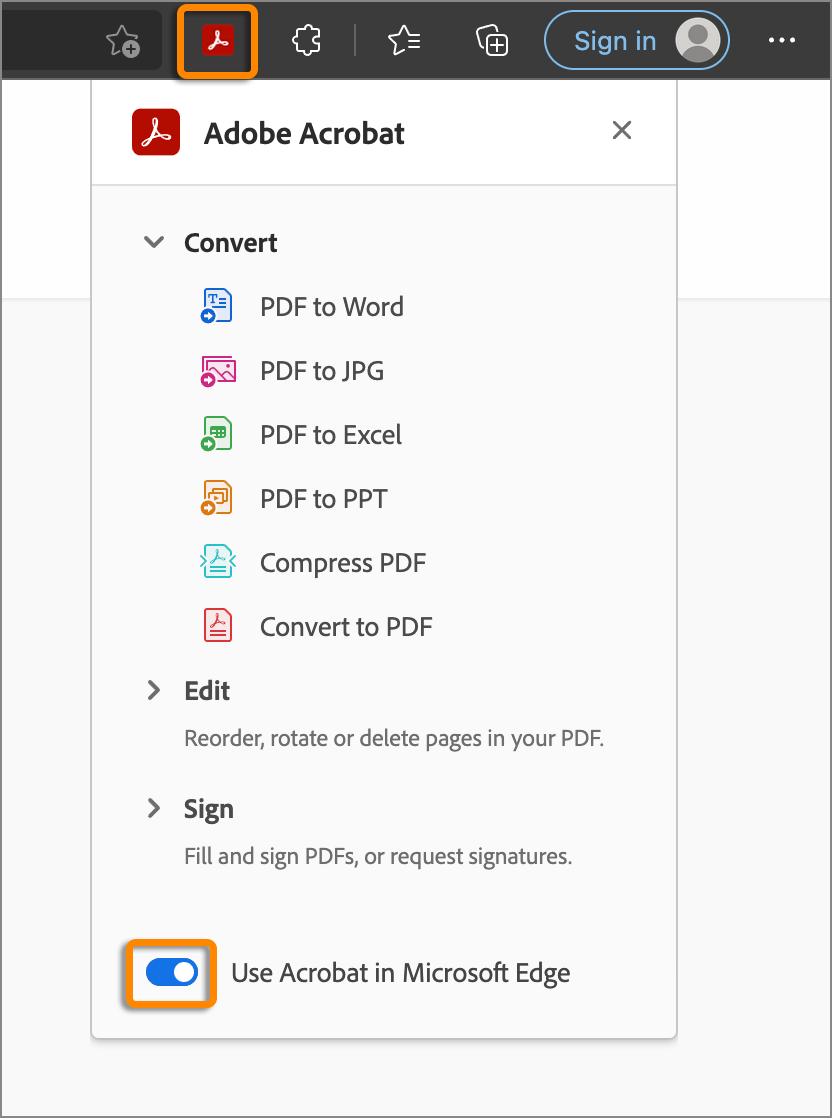Screen dimensions: 832x1118
Task: Click the Extensions puzzle icon
Action: 305,40
